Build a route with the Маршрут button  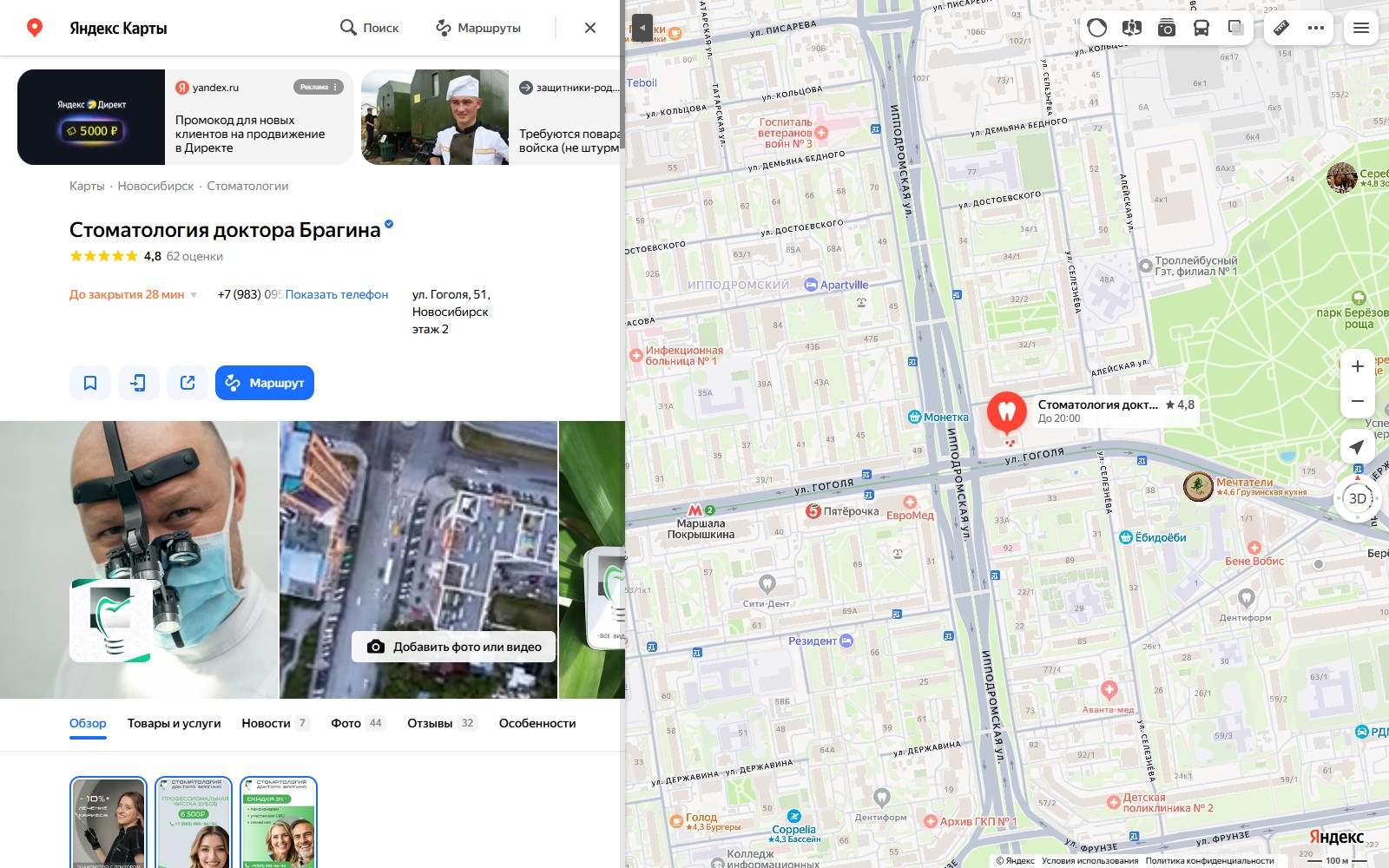(265, 383)
